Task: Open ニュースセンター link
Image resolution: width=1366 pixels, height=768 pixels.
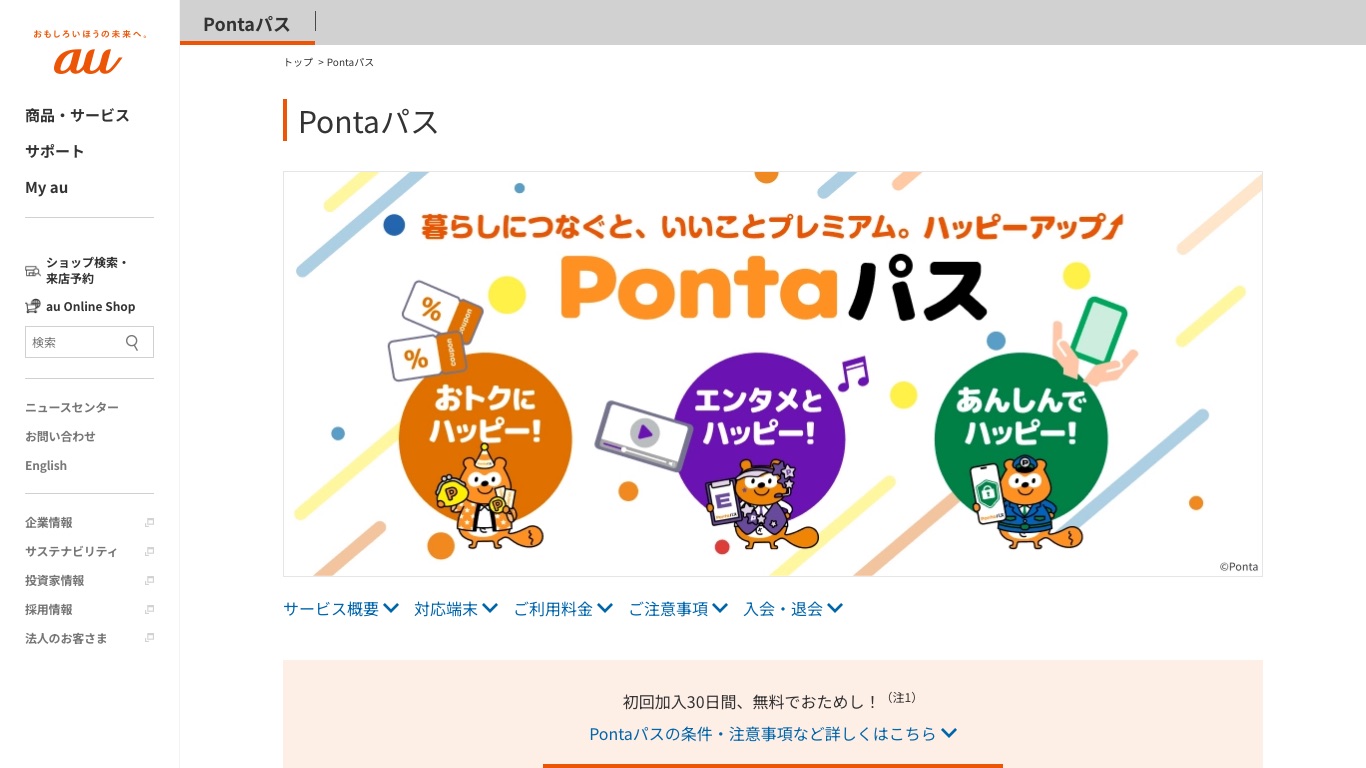Action: (x=72, y=407)
